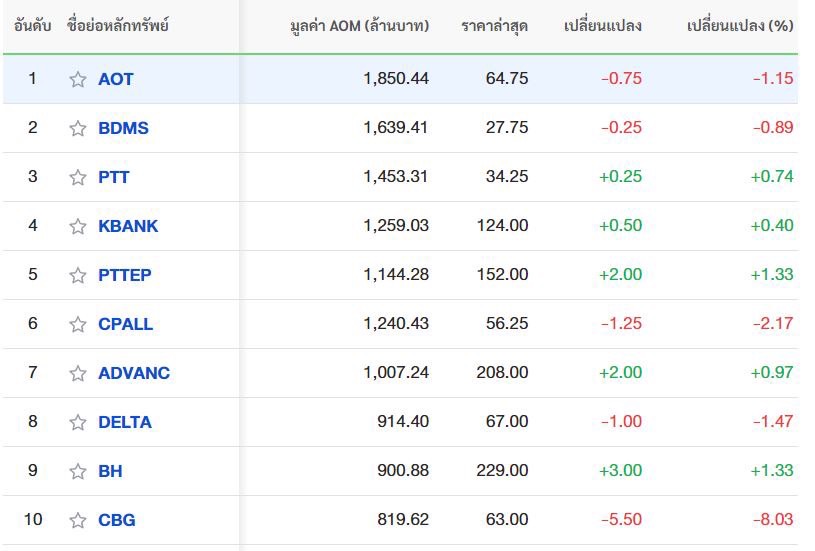The width and height of the screenshot is (815, 551).
Task: Click the เปลี่ยนแปลง (%) column header
Action: click(x=740, y=25)
